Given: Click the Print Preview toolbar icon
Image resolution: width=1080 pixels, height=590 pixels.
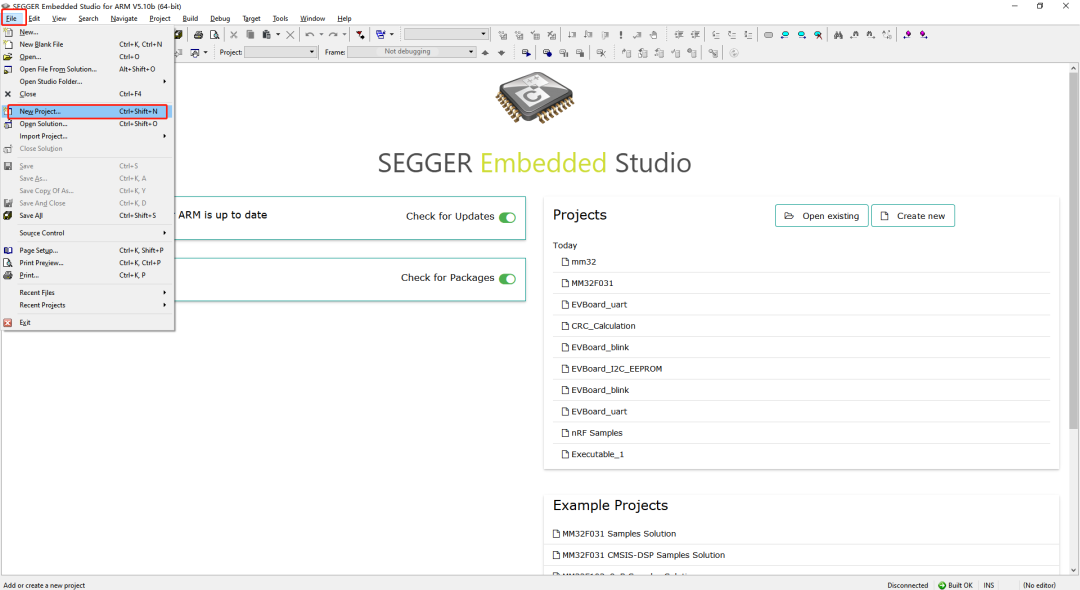Looking at the screenshot, I should [215, 34].
